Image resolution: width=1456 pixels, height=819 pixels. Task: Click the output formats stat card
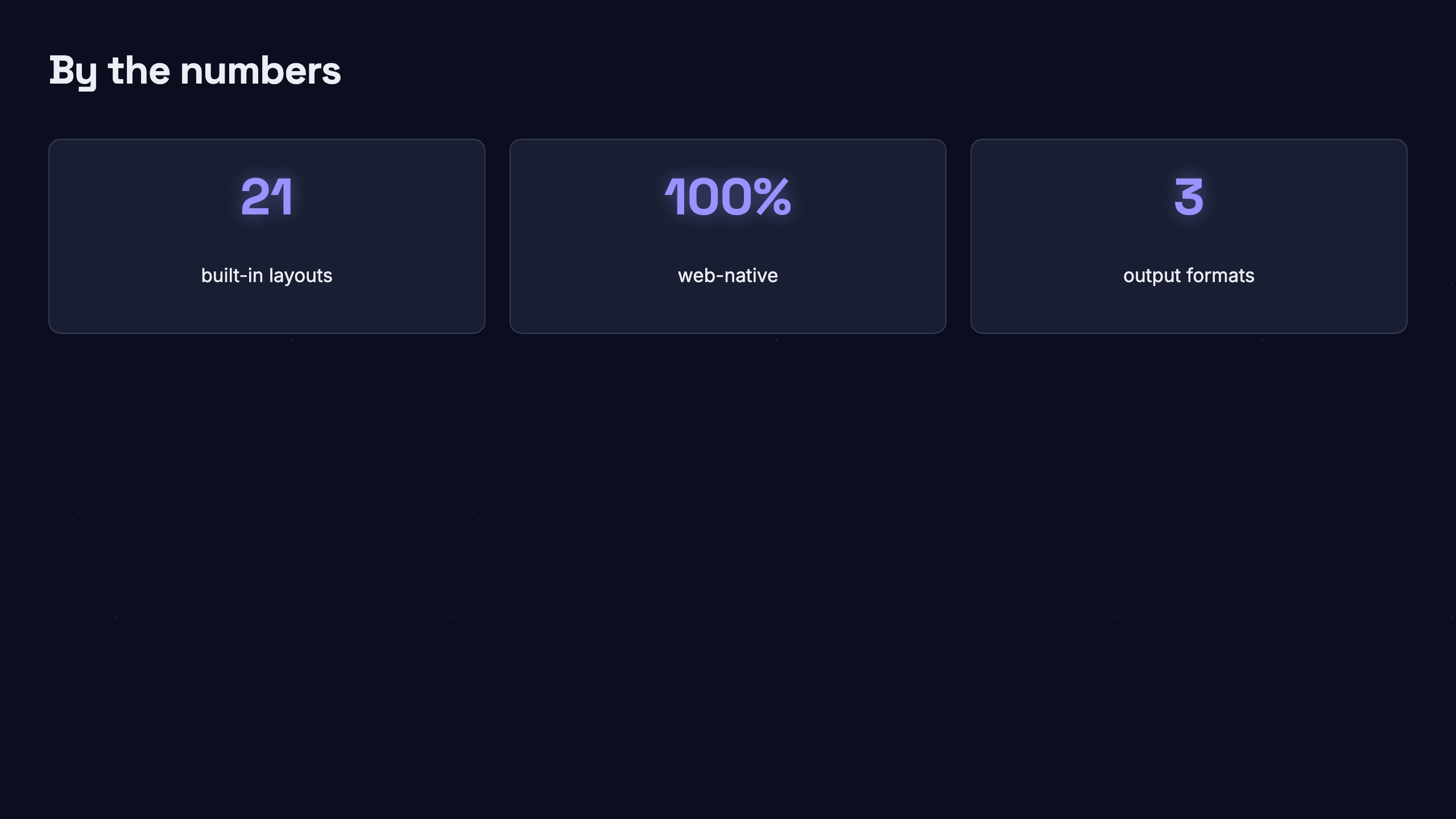click(1189, 236)
